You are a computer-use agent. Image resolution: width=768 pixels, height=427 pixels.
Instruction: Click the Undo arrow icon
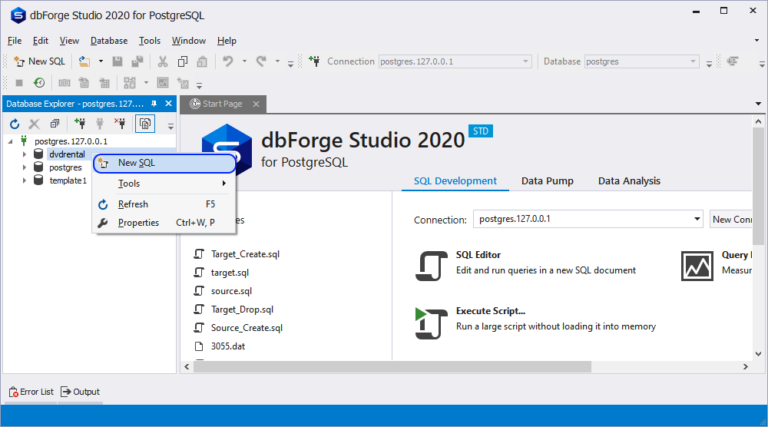(228, 61)
